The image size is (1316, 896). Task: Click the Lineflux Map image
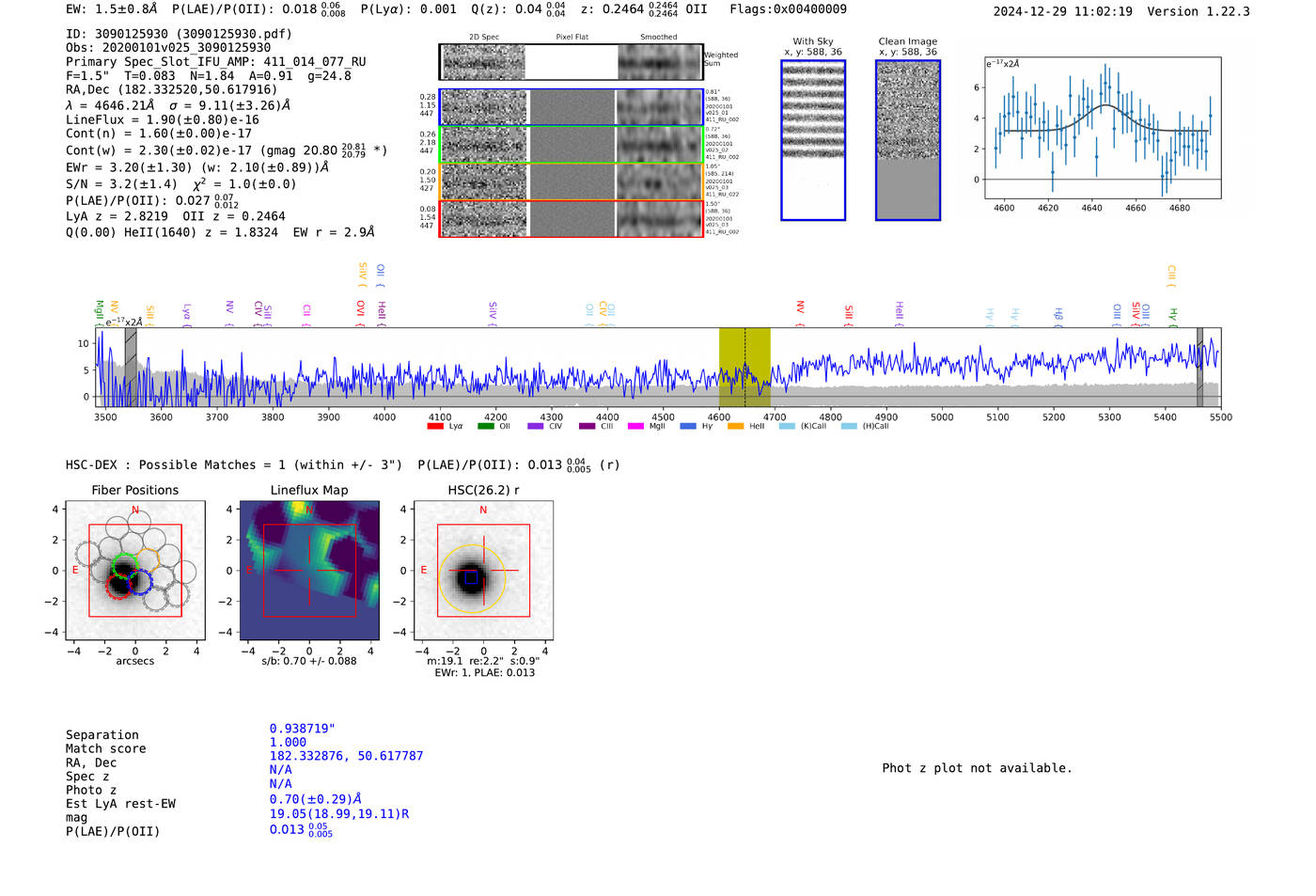[x=309, y=571]
